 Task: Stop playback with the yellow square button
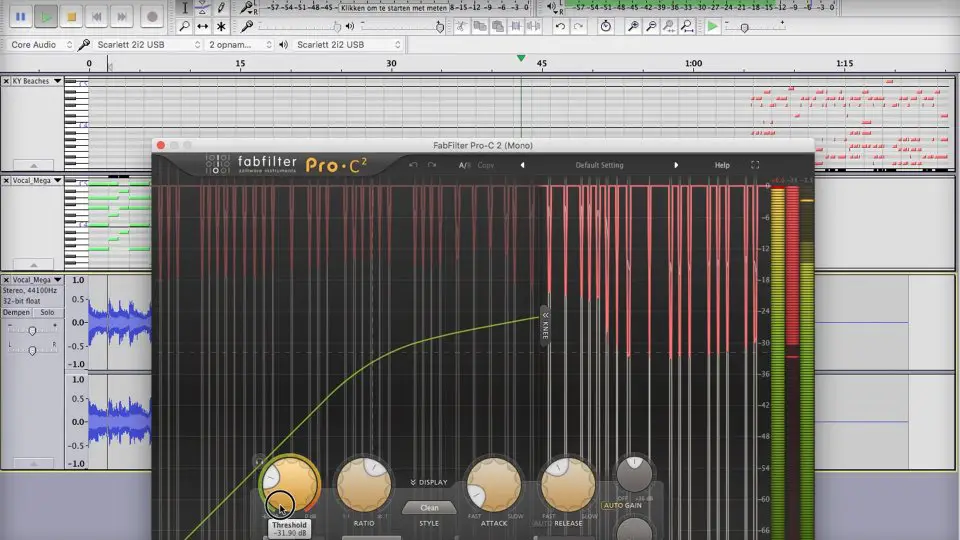click(x=71, y=17)
